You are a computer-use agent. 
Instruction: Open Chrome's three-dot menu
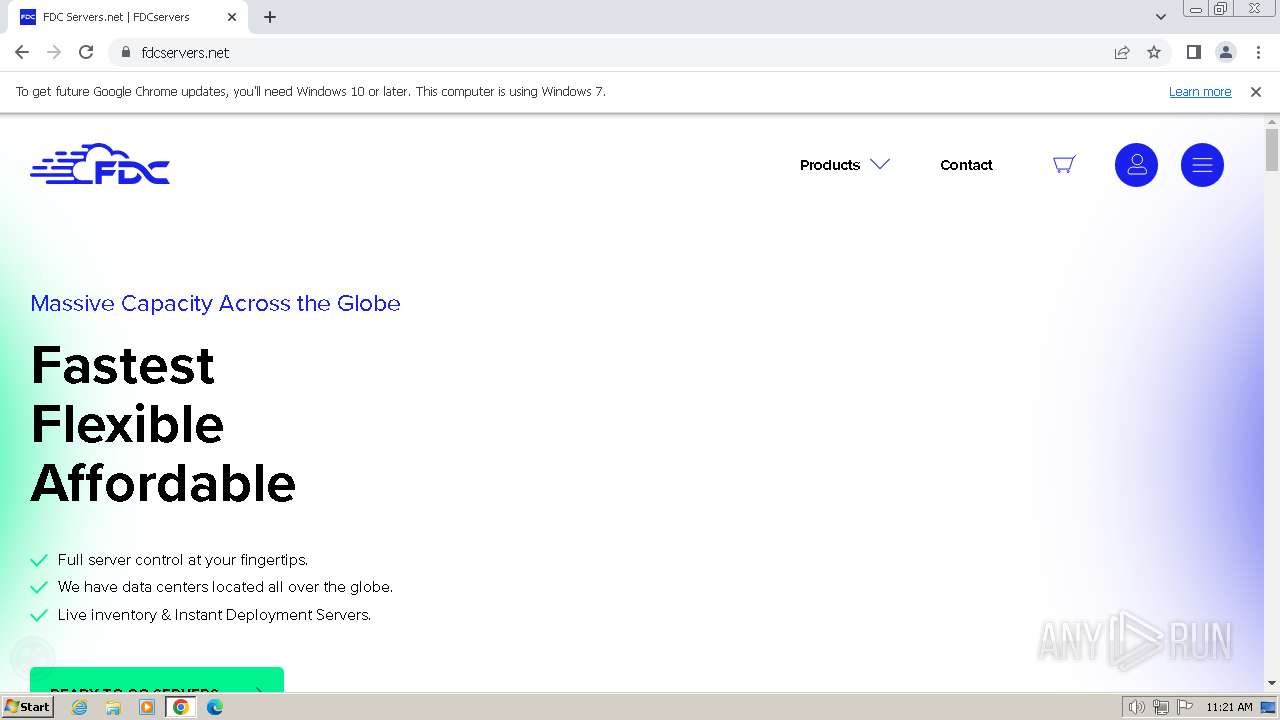tap(1258, 52)
